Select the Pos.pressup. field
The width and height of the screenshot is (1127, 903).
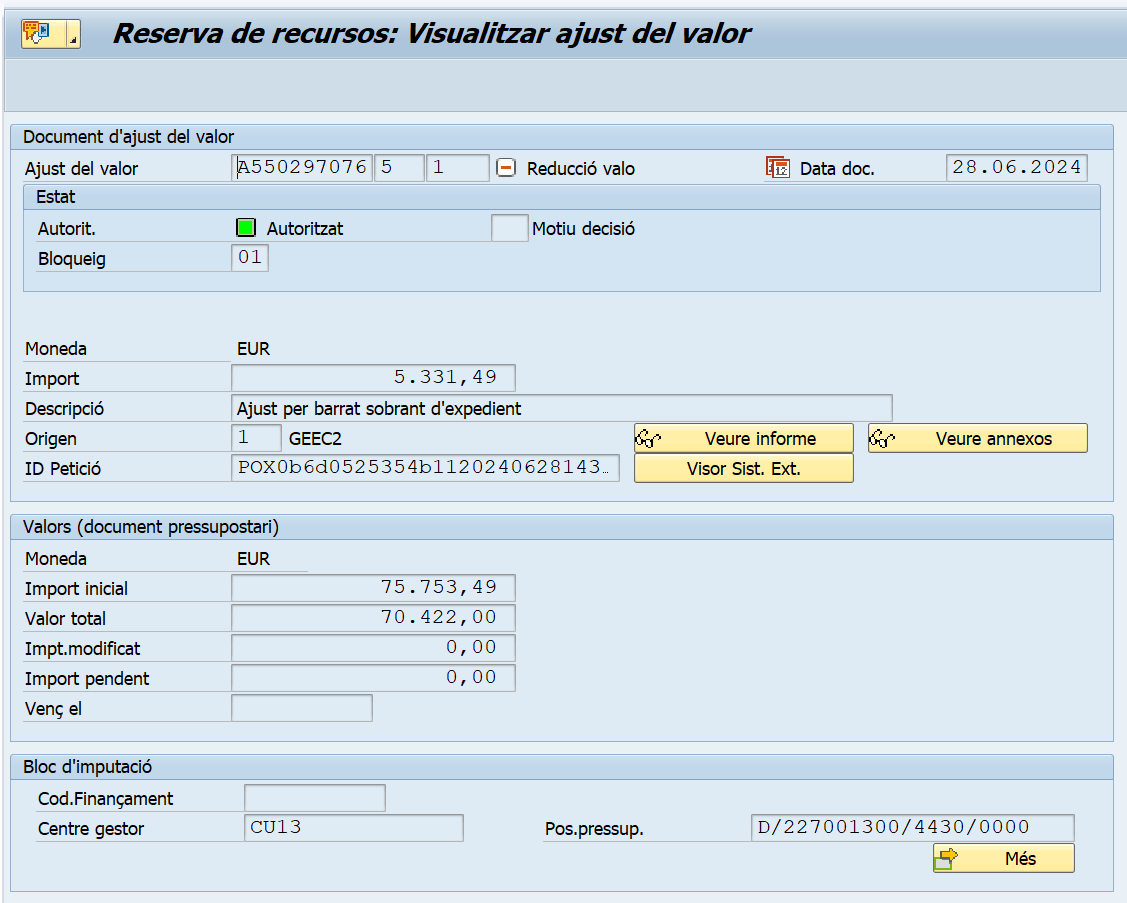click(x=912, y=828)
